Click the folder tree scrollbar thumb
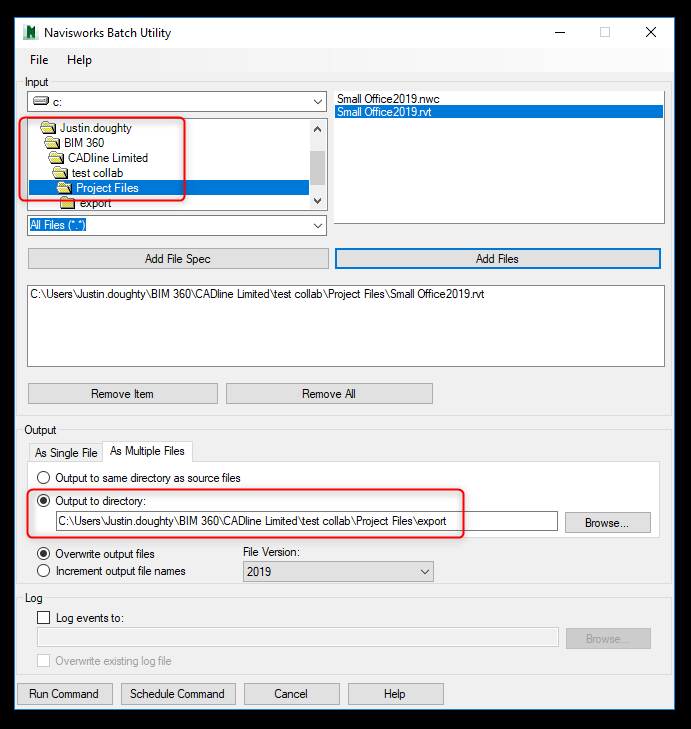The image size is (691, 729). [x=318, y=168]
